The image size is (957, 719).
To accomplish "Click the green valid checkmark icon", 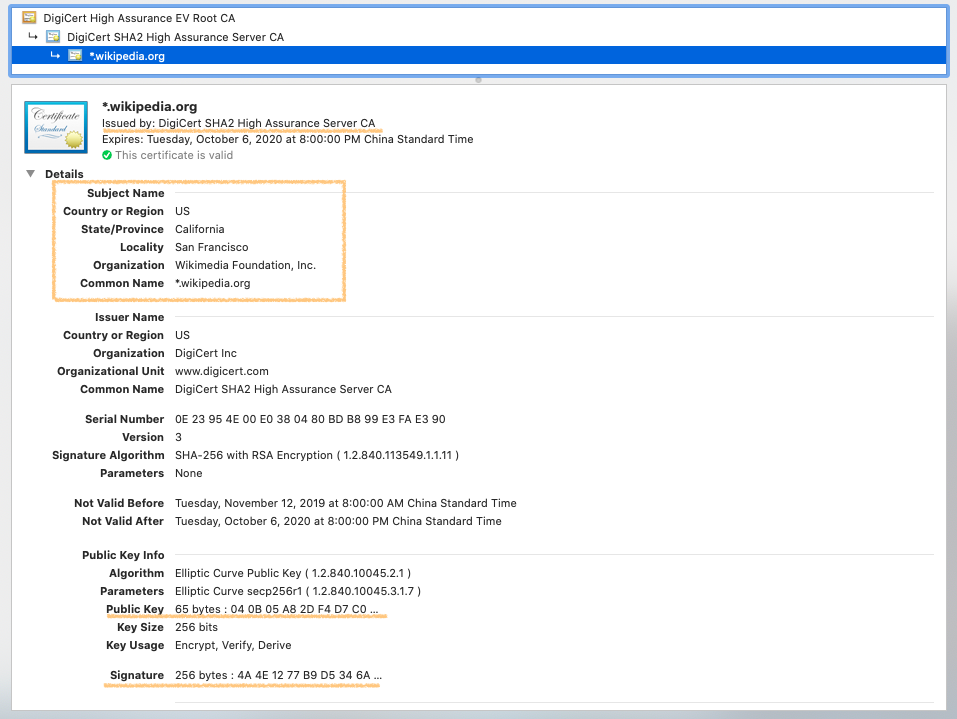I will pyautogui.click(x=107, y=155).
